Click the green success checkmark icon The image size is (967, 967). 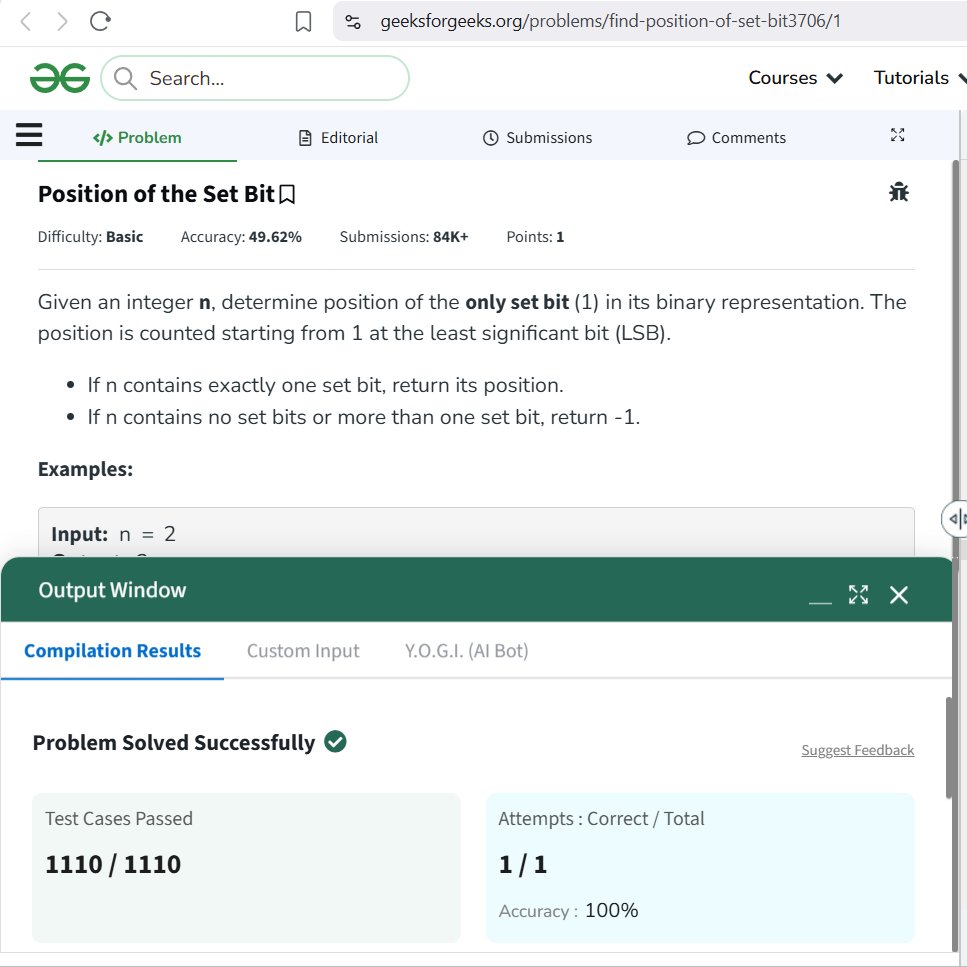point(335,741)
